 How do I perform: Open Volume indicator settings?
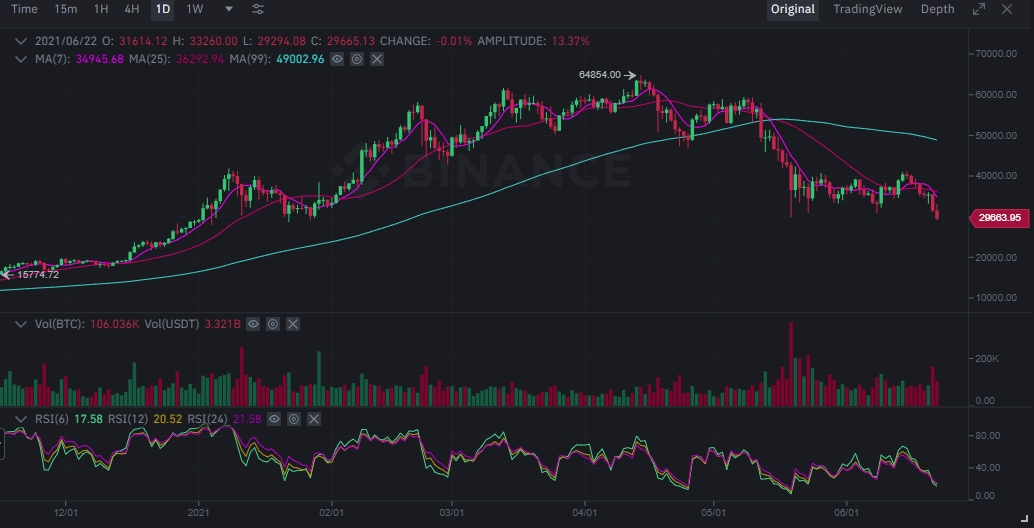click(x=273, y=324)
